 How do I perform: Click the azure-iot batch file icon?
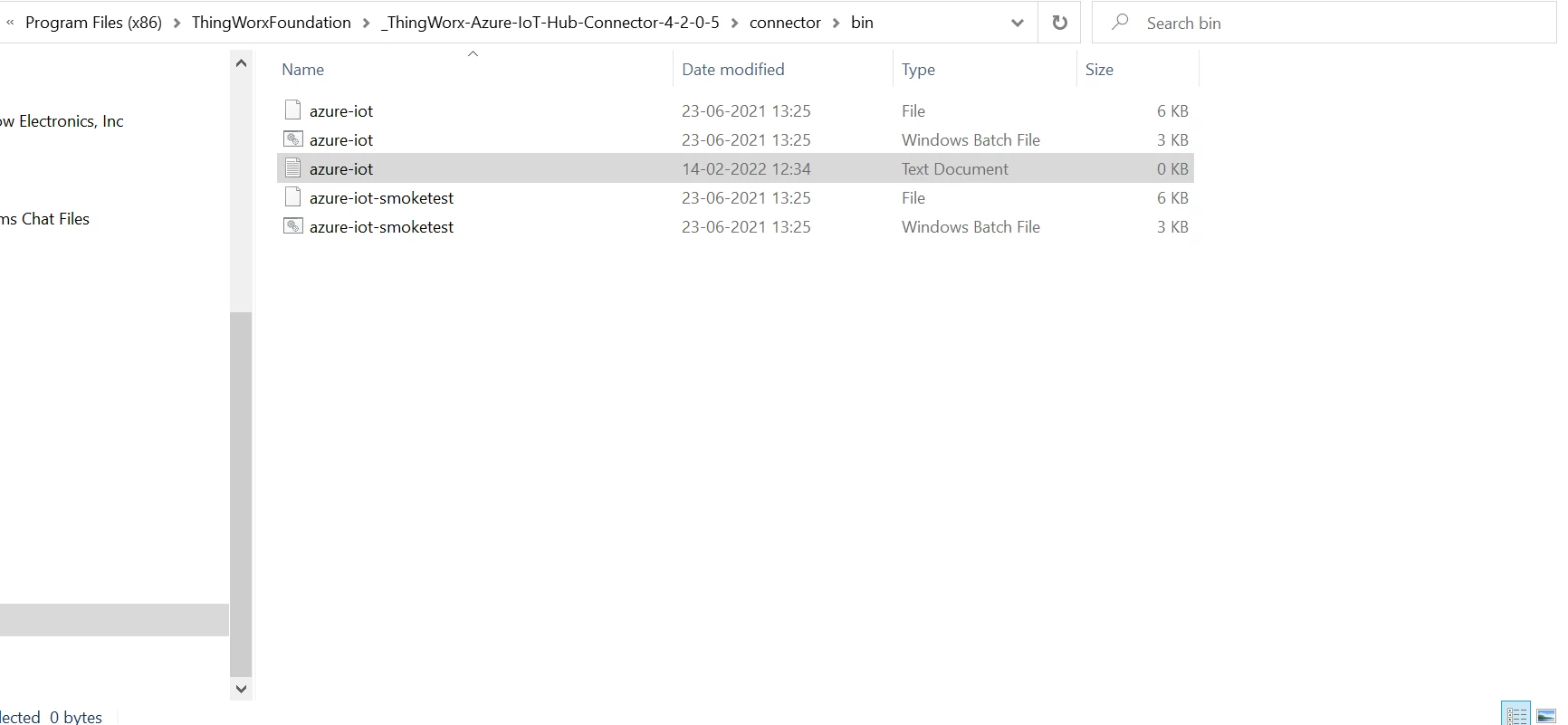(292, 139)
